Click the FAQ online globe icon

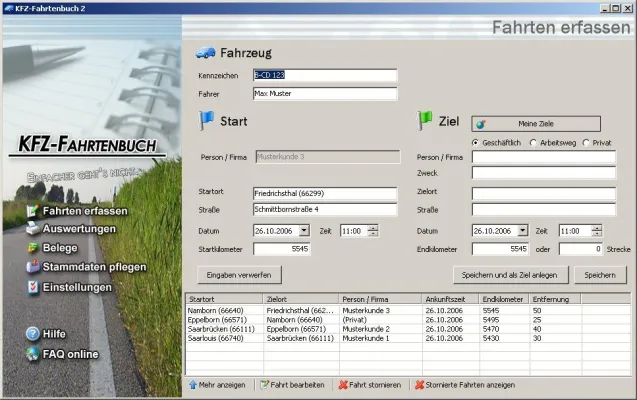pyautogui.click(x=32, y=354)
